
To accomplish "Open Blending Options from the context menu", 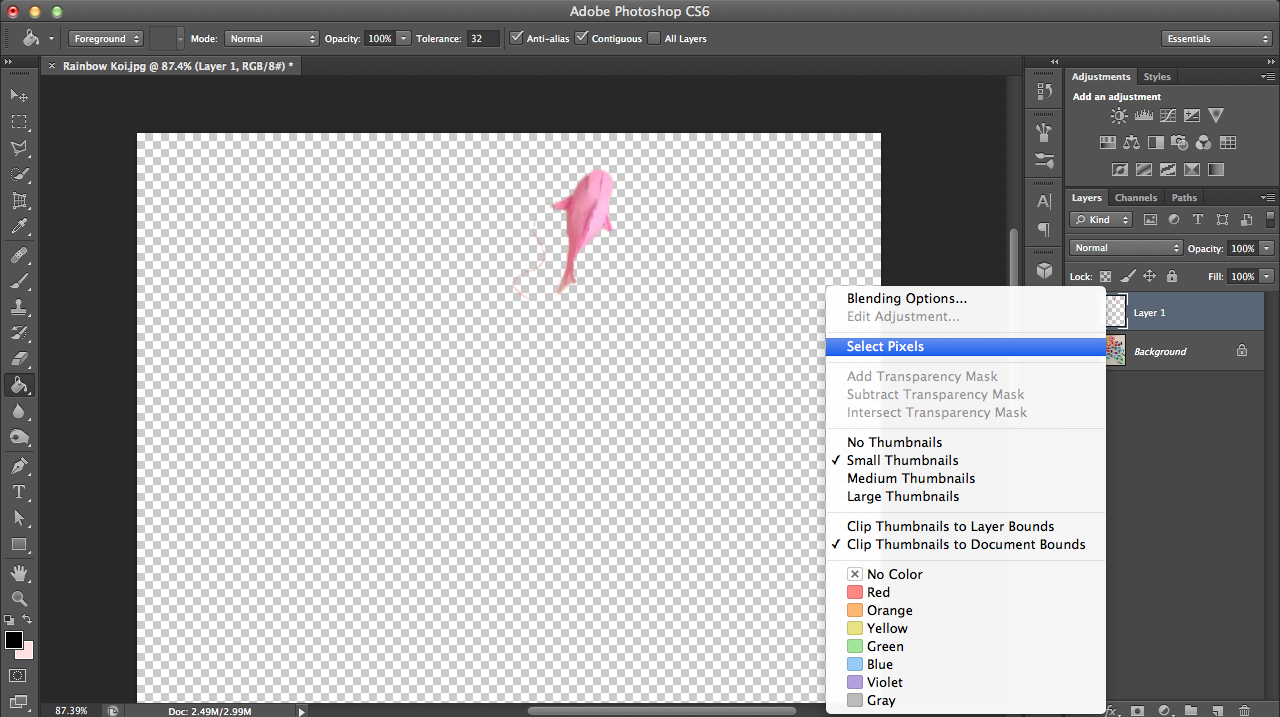I will (x=906, y=298).
